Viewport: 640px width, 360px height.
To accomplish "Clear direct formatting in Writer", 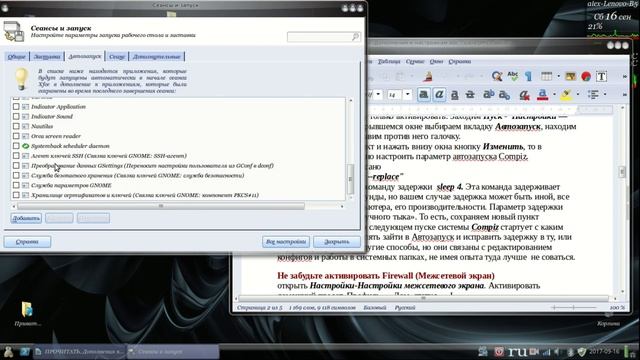I will 524,95.
